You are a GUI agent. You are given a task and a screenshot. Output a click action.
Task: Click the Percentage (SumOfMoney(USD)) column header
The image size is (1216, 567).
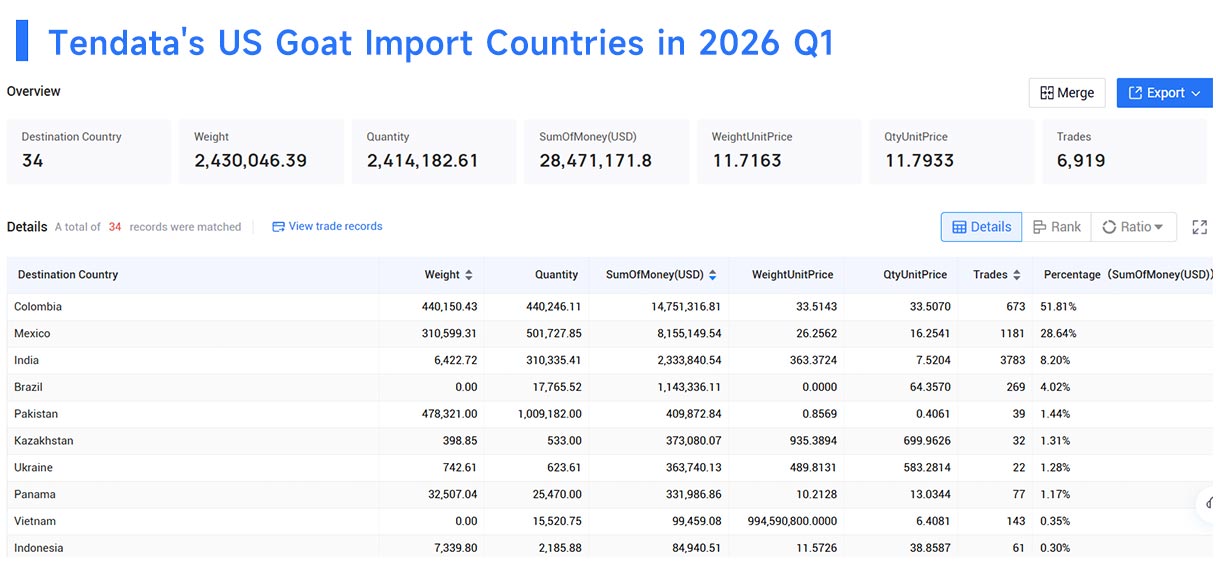pyautogui.click(x=1128, y=275)
